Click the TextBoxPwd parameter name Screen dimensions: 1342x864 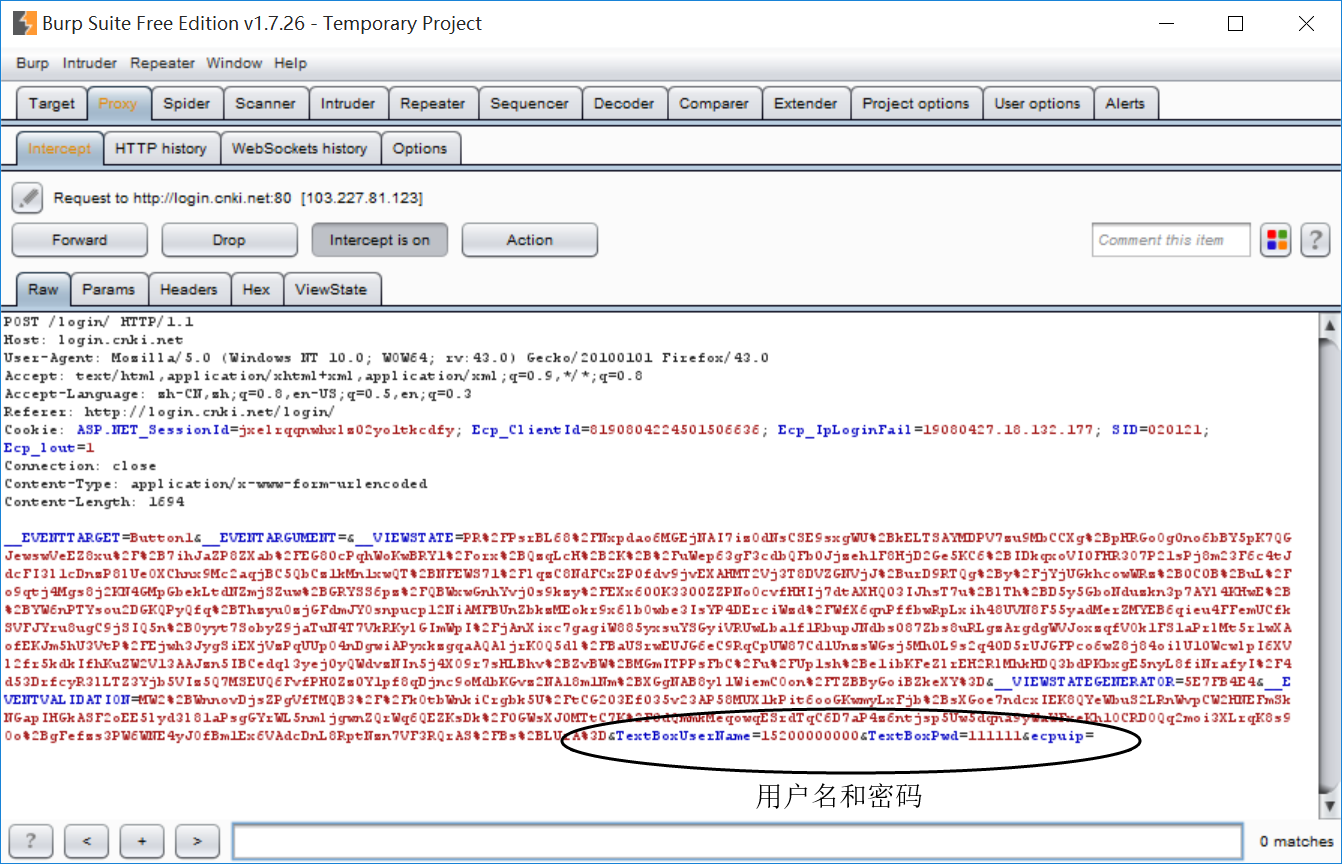tap(910, 736)
